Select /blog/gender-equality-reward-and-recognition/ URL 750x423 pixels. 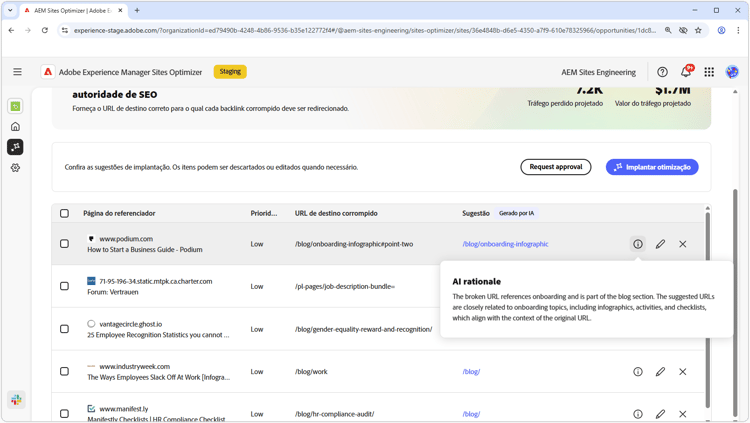click(363, 329)
